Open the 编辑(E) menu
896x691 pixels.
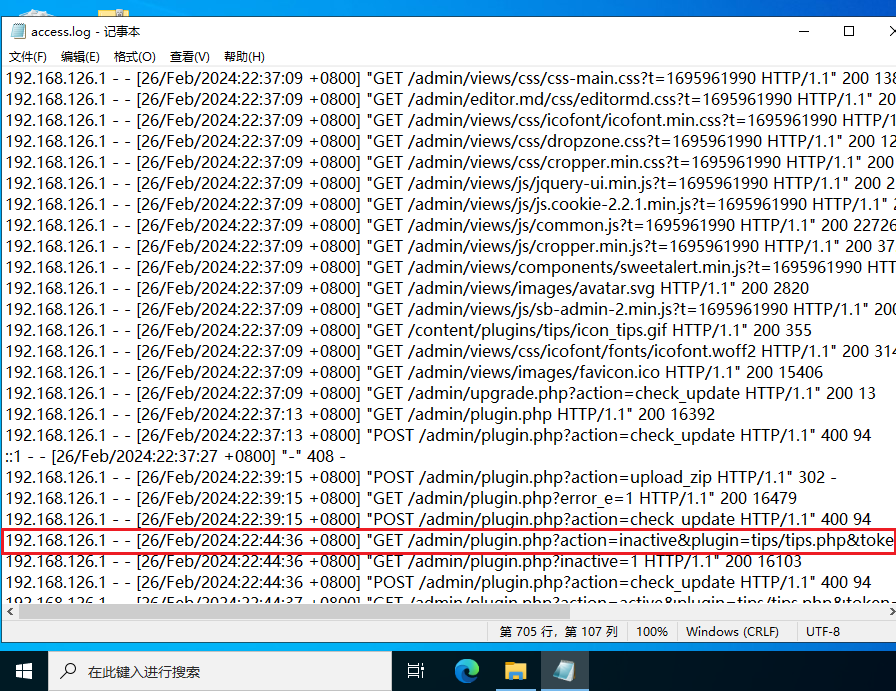coord(80,57)
